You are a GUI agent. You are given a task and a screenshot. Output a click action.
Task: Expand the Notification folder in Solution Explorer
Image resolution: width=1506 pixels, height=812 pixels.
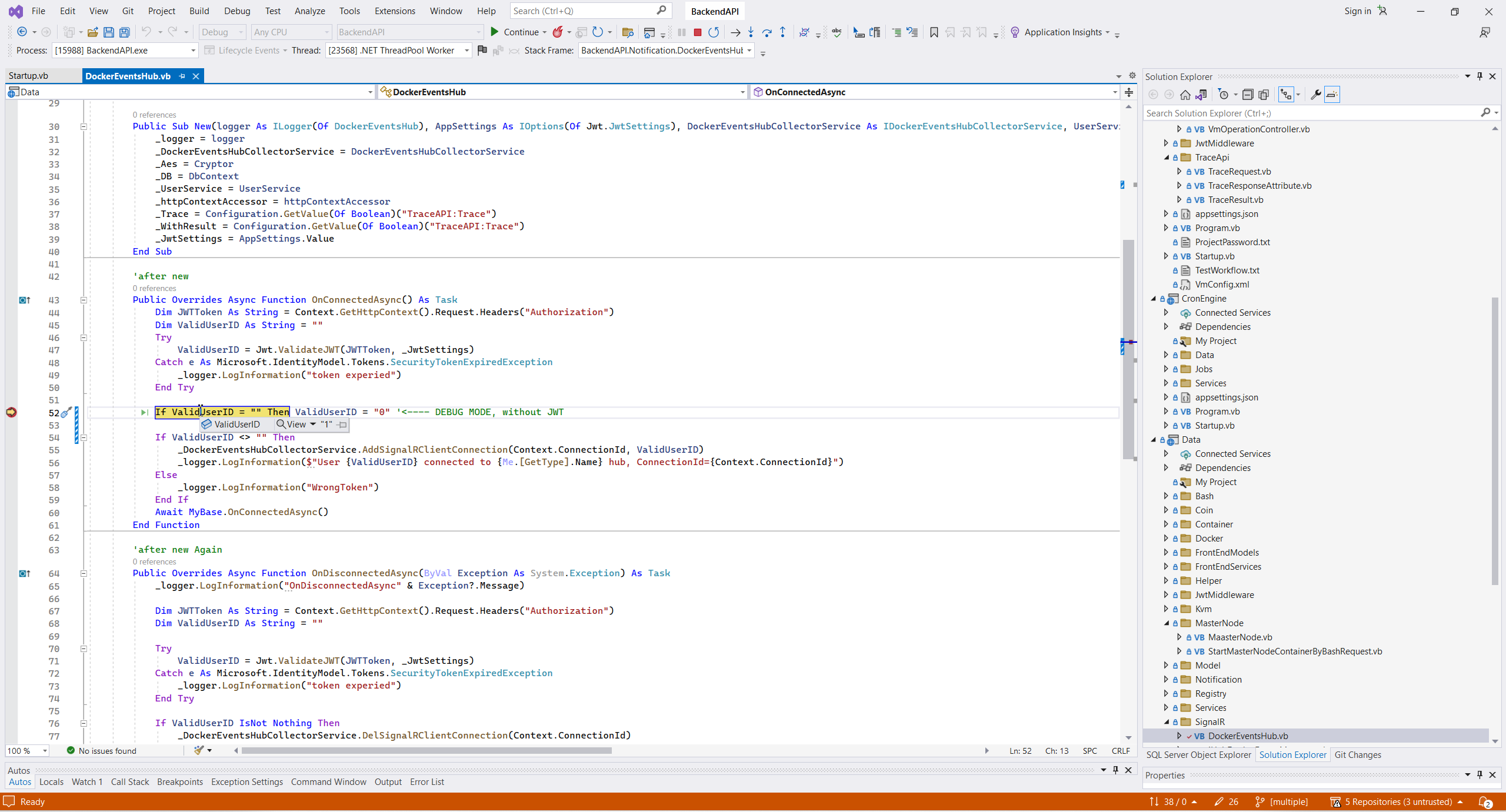tap(1166, 679)
